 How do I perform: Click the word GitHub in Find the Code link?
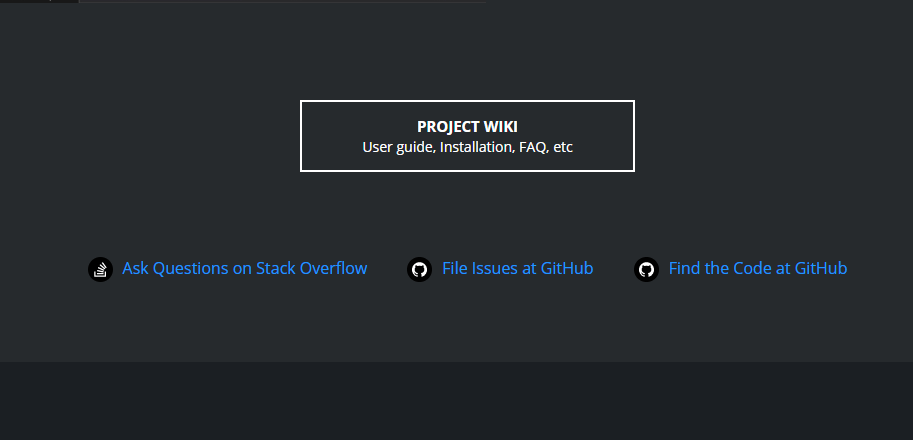(821, 268)
